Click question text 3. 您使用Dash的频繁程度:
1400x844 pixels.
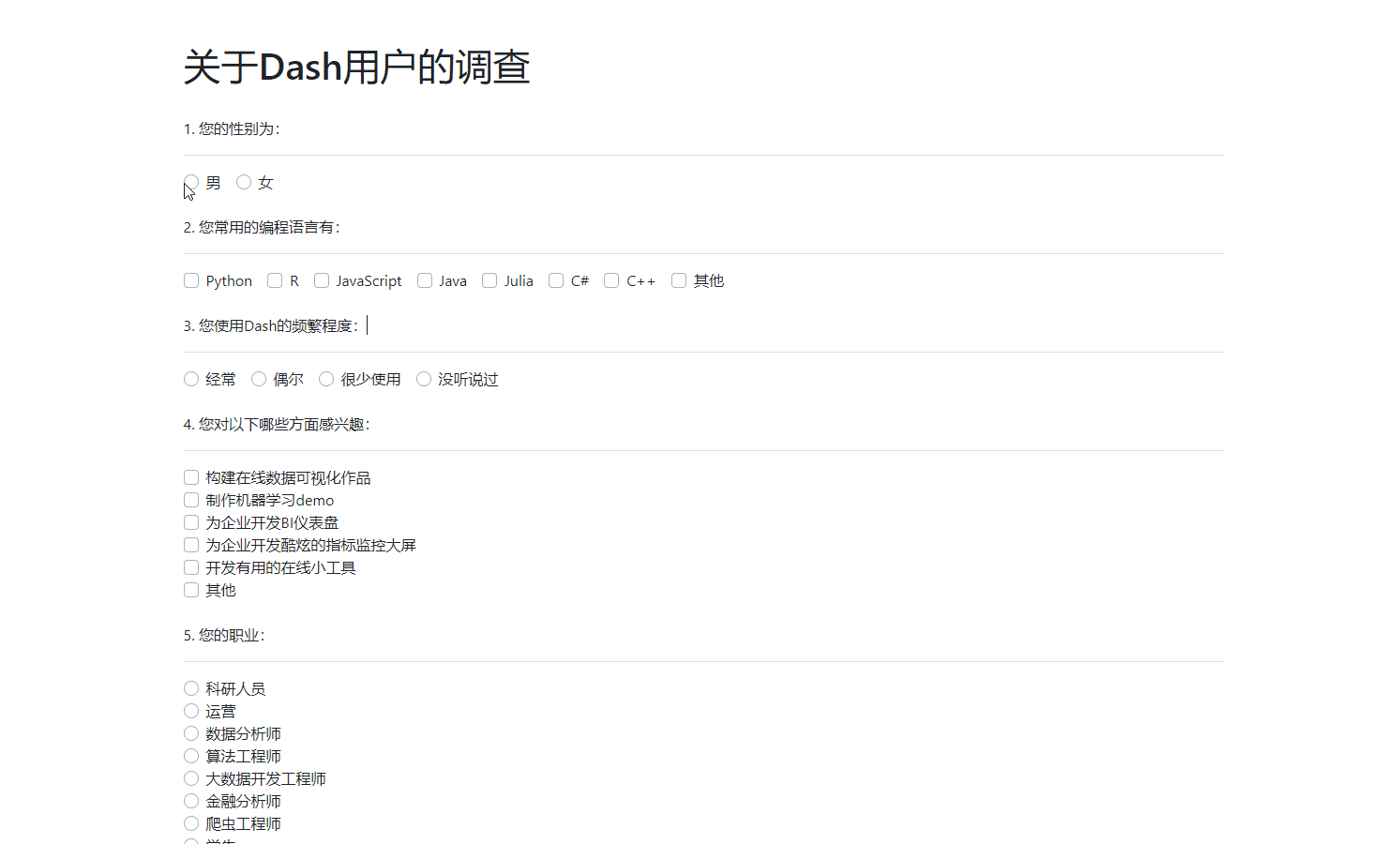click(x=271, y=325)
